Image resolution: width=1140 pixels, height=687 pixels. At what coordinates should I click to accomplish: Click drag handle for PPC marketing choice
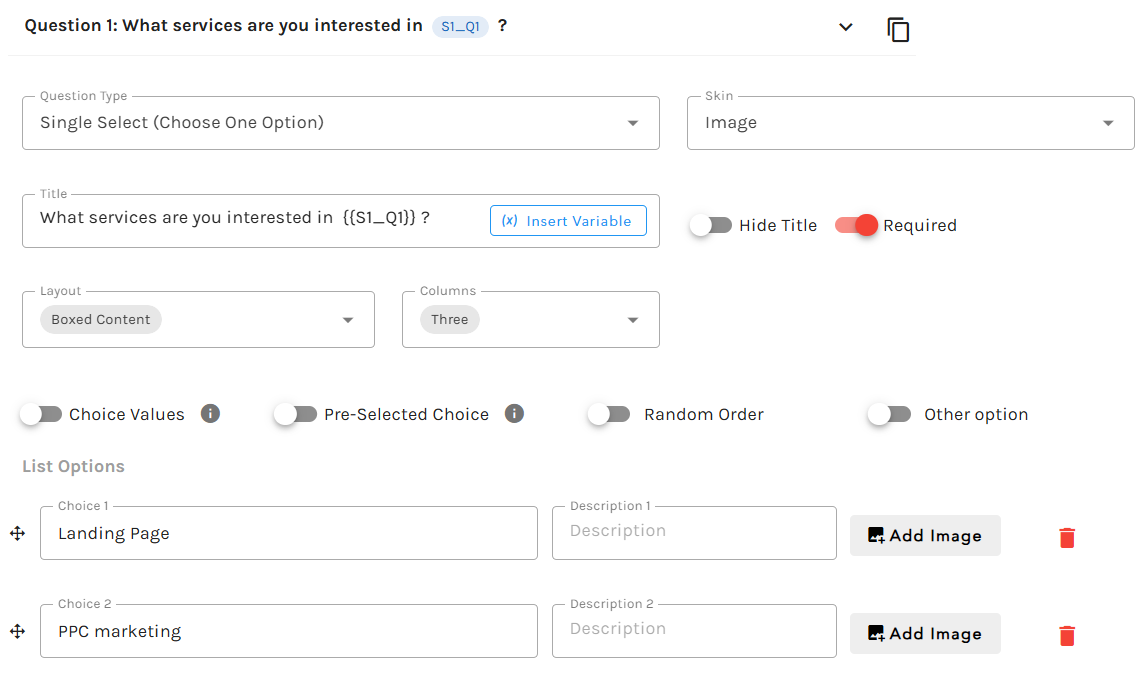[17, 632]
